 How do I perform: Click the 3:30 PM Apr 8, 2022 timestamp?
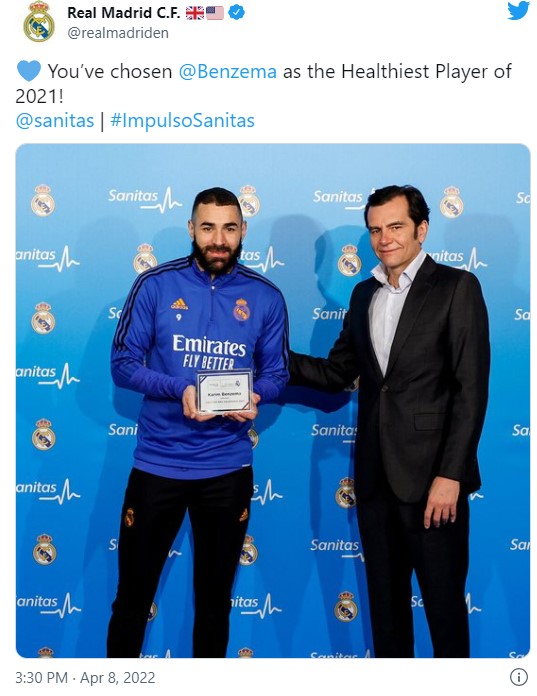click(x=85, y=678)
